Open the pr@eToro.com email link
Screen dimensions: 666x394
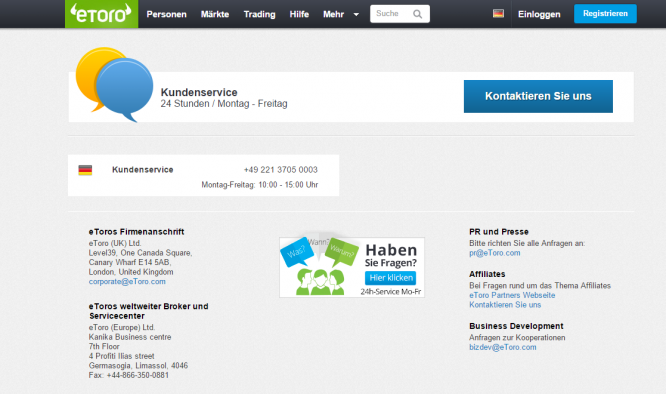coord(494,253)
